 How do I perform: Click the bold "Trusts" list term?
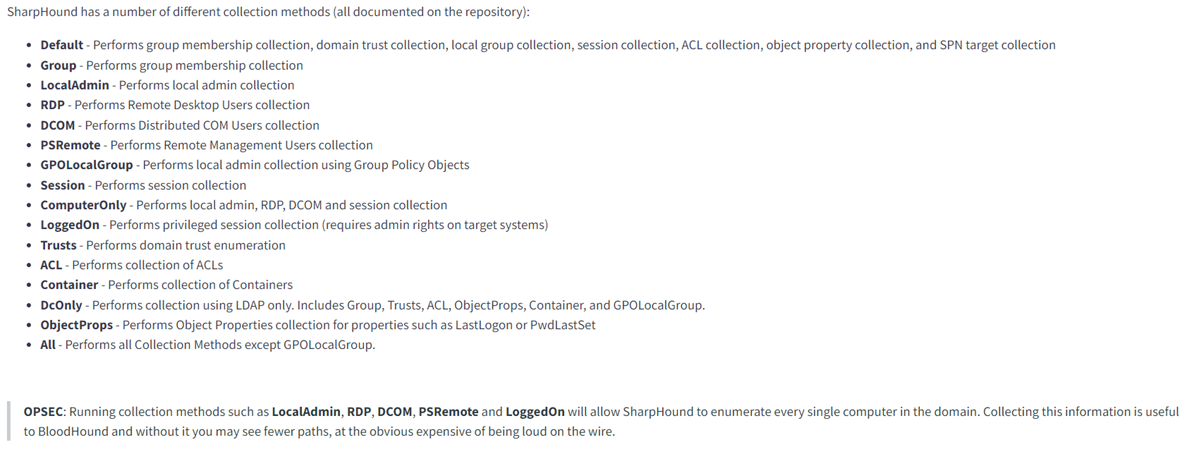pos(59,245)
